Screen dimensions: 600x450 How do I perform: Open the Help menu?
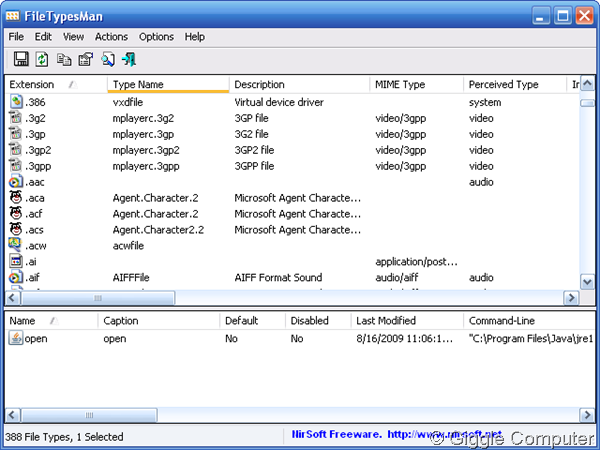coord(195,37)
